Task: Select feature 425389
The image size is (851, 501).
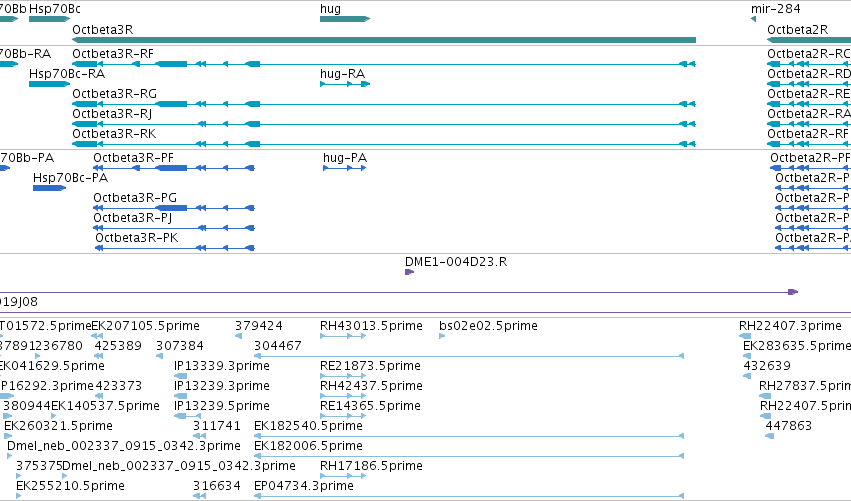Action: [x=118, y=346]
